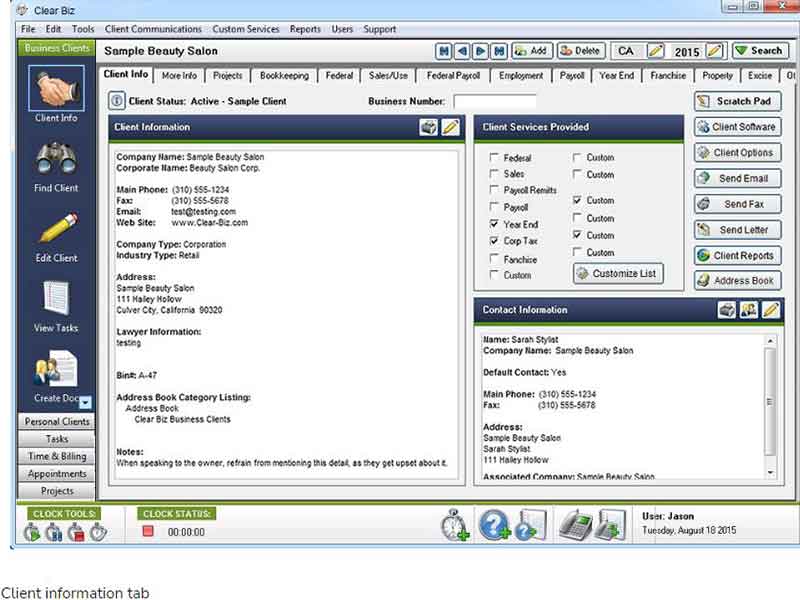Image resolution: width=800 pixels, height=600 pixels.
Task: Click the Client Status info icon
Action: [116, 101]
